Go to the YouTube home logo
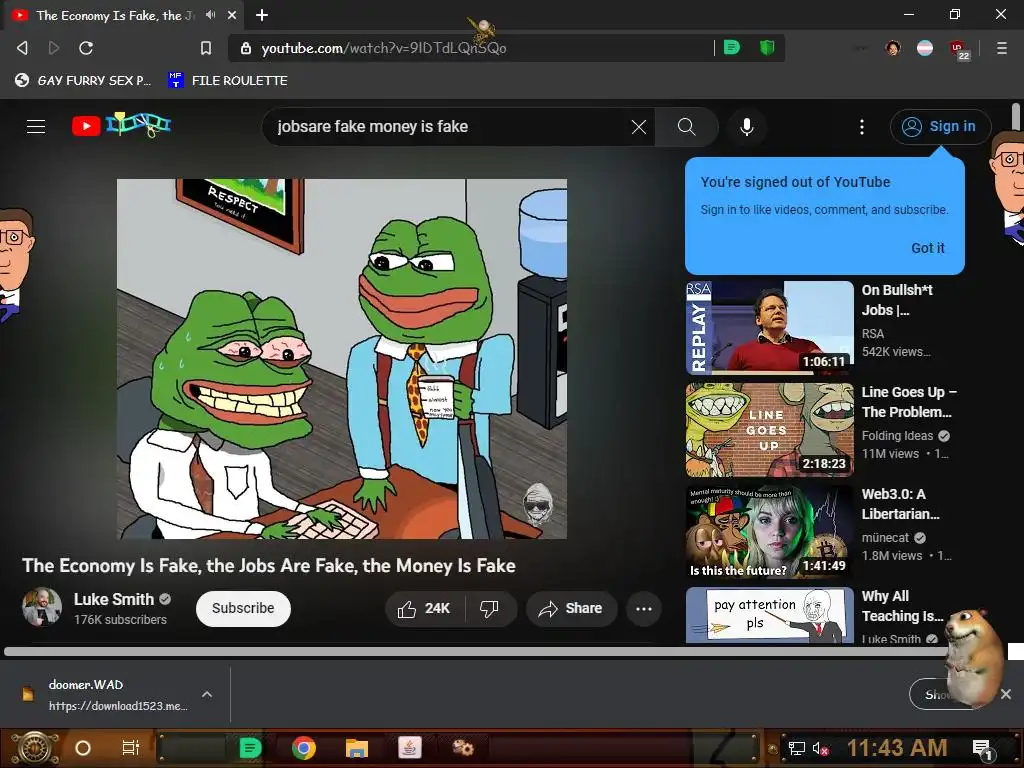Image resolution: width=1024 pixels, height=768 pixels. (121, 125)
